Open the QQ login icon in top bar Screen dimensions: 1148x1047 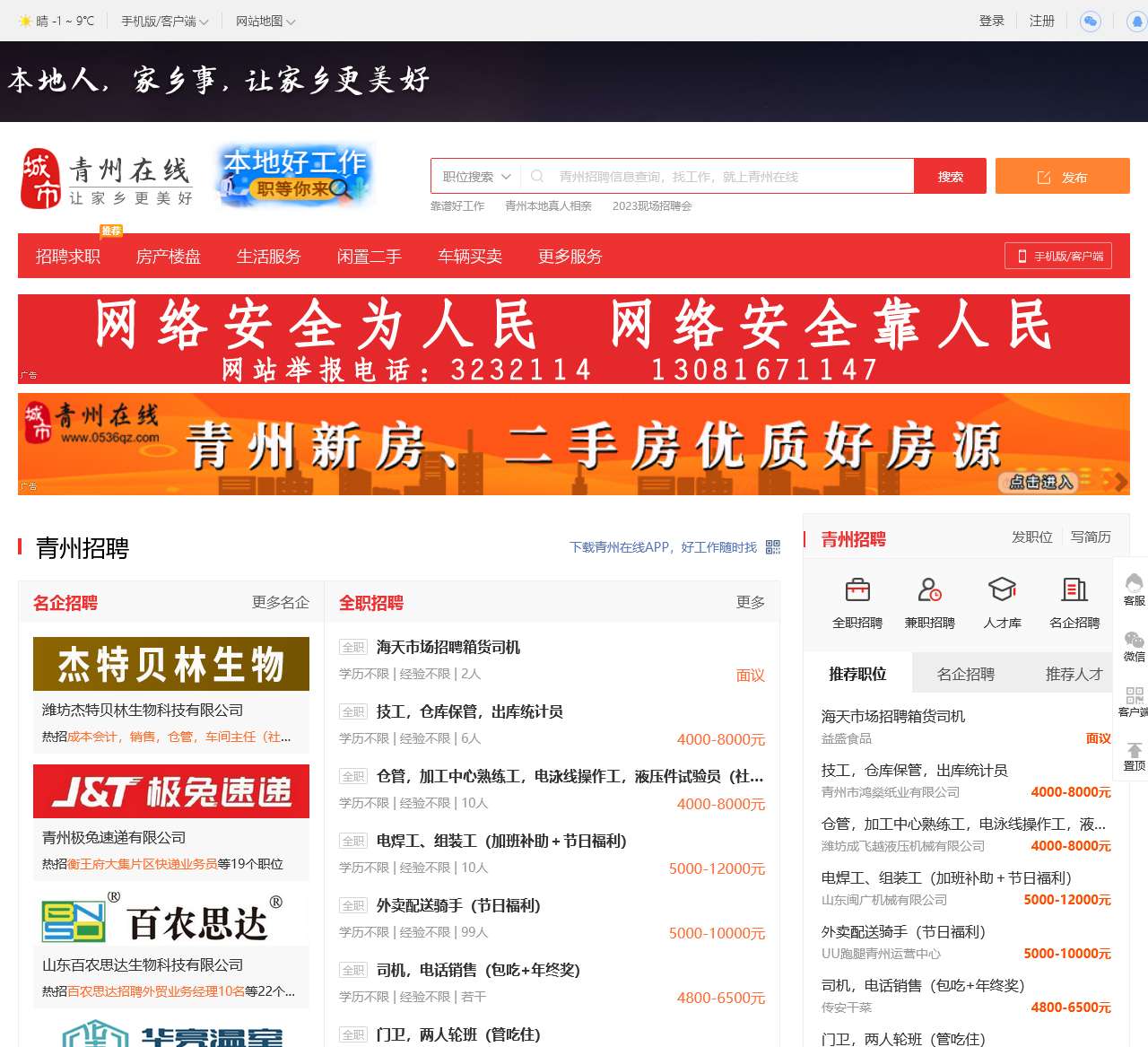pos(1137,21)
